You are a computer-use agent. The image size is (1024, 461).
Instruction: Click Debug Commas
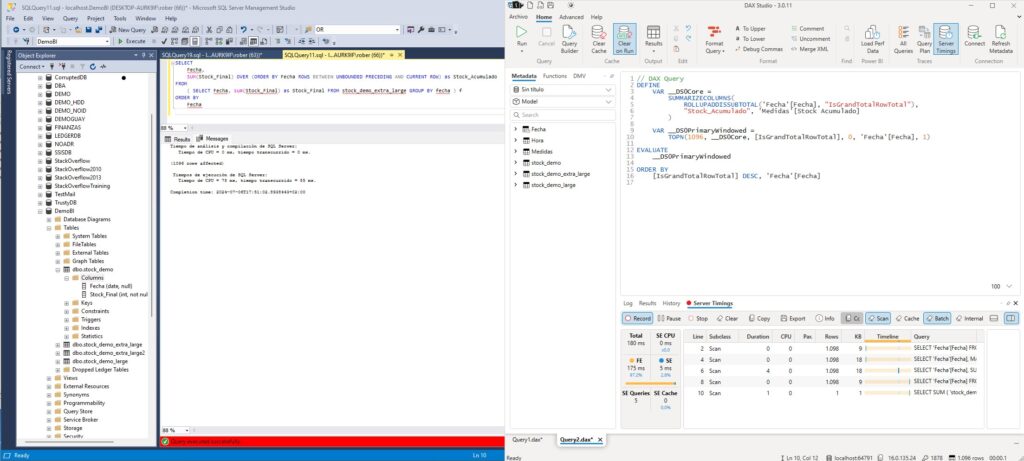[758, 48]
